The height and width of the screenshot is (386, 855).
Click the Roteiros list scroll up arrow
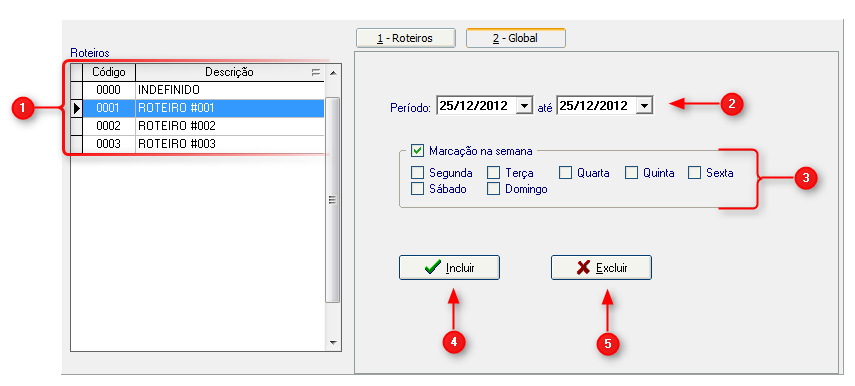click(x=333, y=72)
